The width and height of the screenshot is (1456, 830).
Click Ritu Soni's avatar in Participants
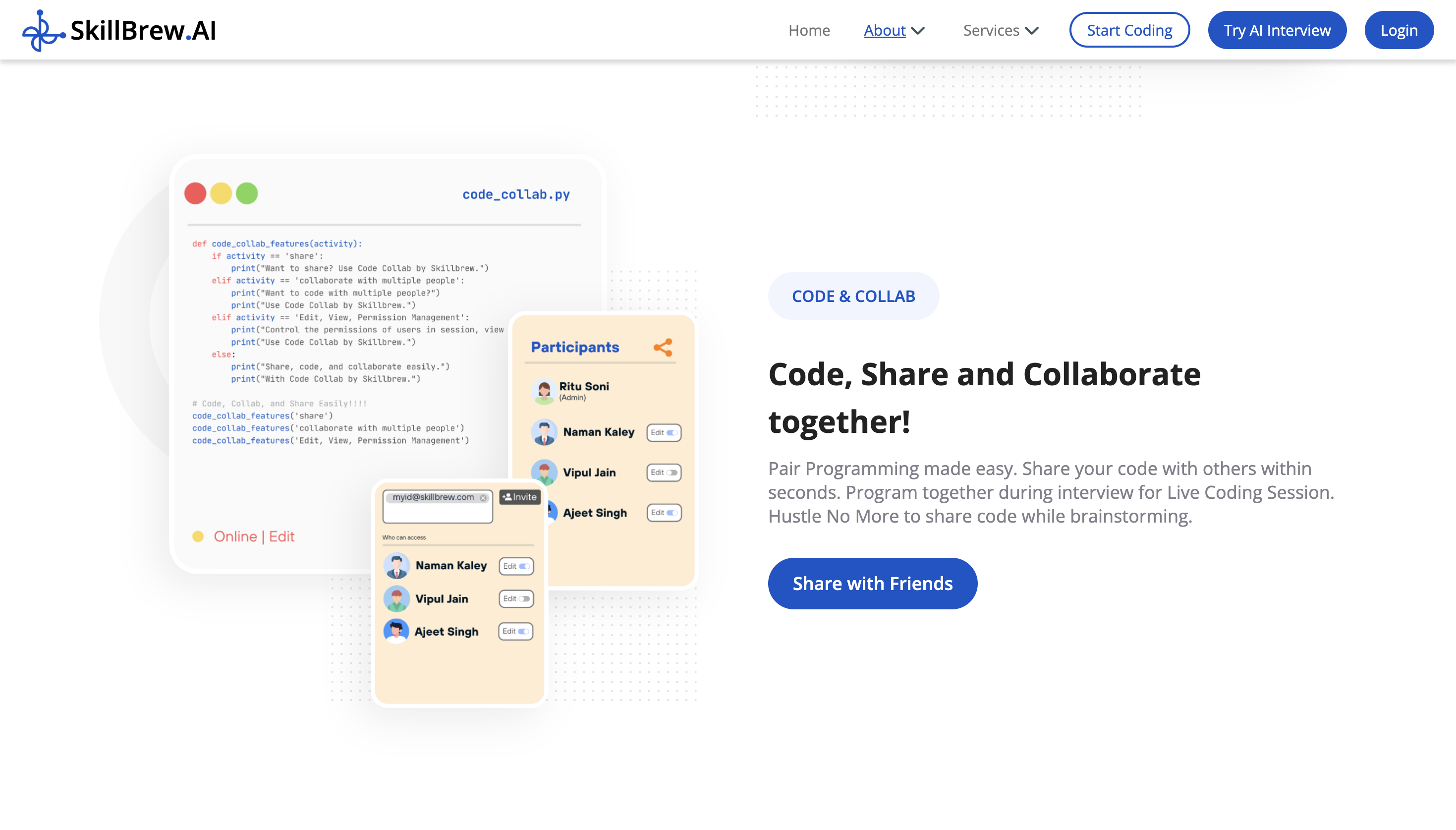(x=544, y=391)
